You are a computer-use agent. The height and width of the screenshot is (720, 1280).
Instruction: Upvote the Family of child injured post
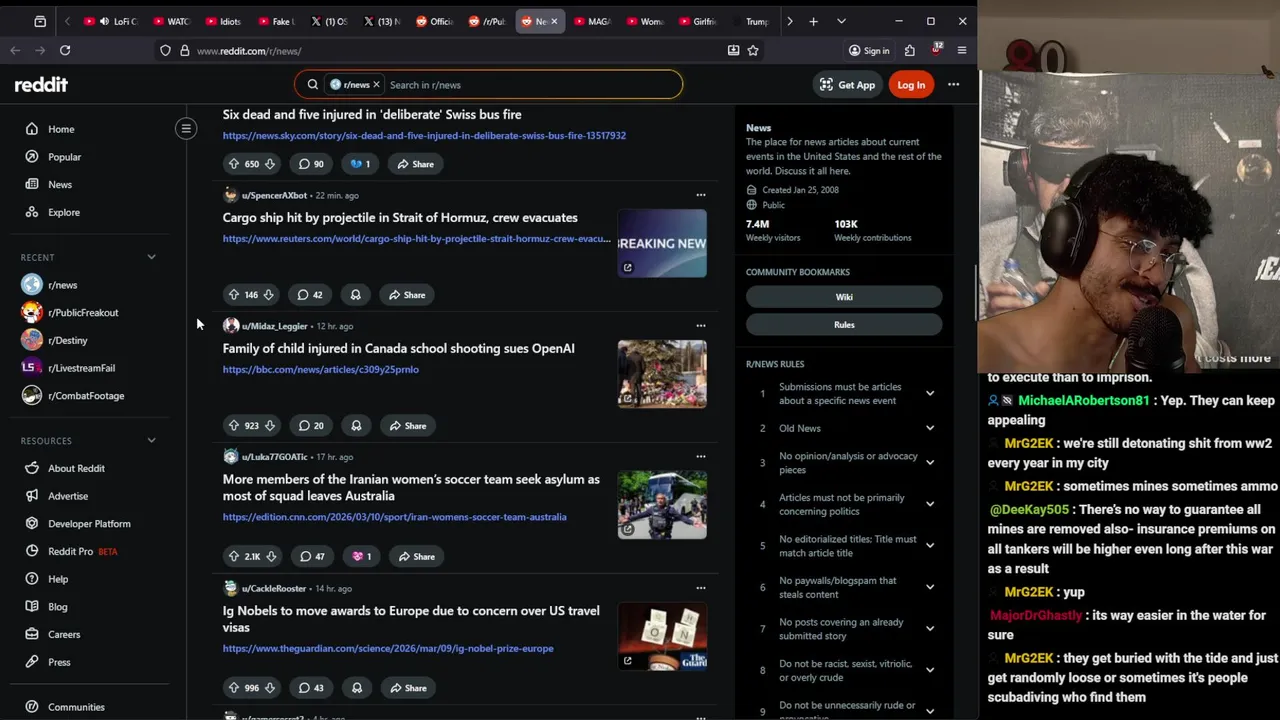234,426
